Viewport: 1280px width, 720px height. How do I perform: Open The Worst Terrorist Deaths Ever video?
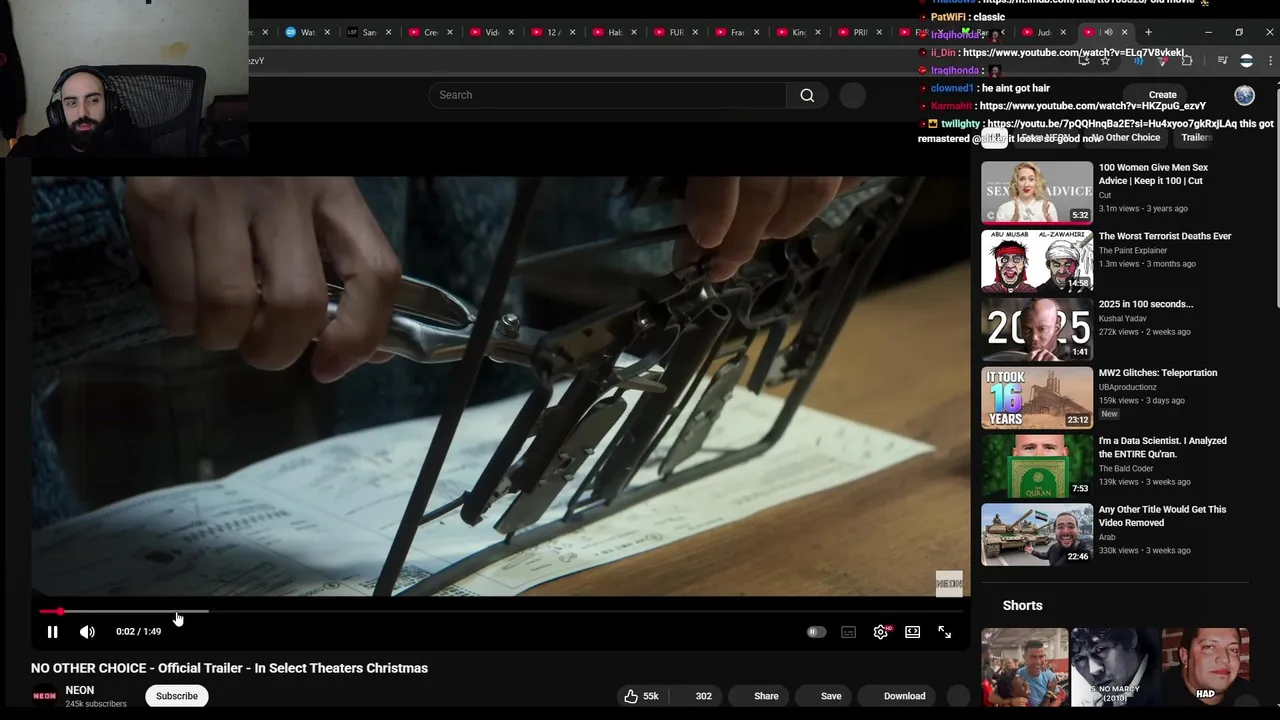tap(1165, 236)
